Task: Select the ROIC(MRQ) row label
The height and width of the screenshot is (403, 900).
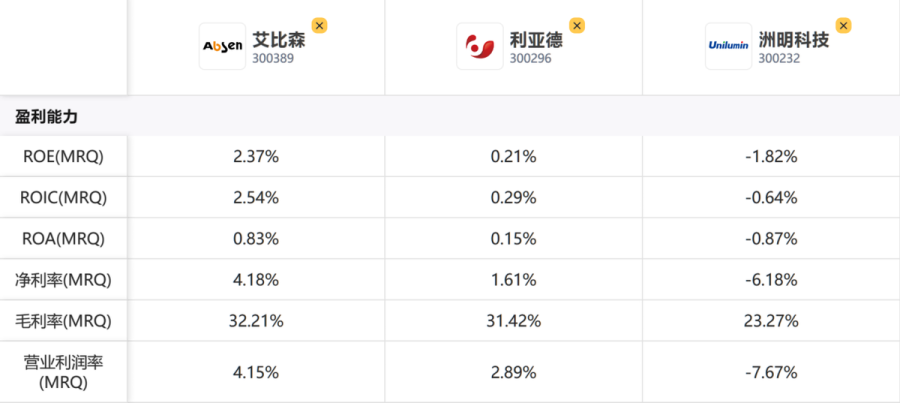Action: (63, 197)
